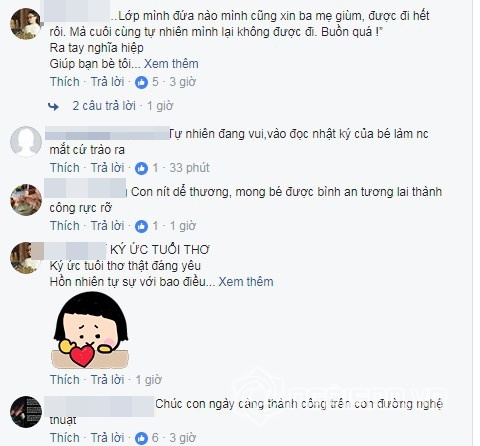Screen dimensions: 480x446
Task: Click the heart-hugging girl sticker
Action: (x=90, y=331)
